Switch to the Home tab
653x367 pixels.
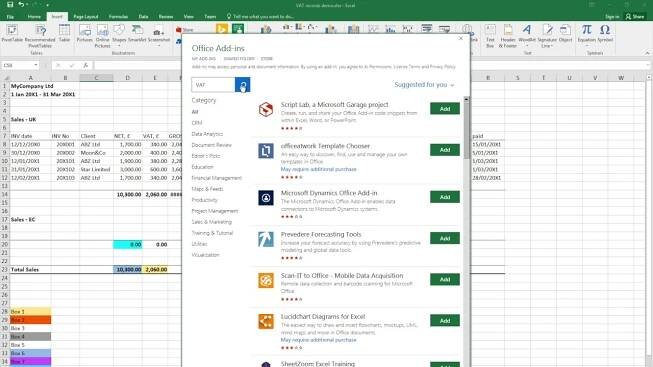[34, 17]
